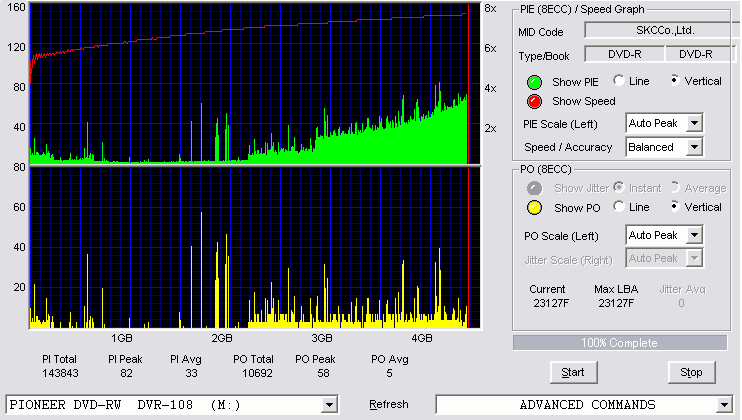Click the 2GB axis label
The image size is (742, 420).
pos(221,338)
